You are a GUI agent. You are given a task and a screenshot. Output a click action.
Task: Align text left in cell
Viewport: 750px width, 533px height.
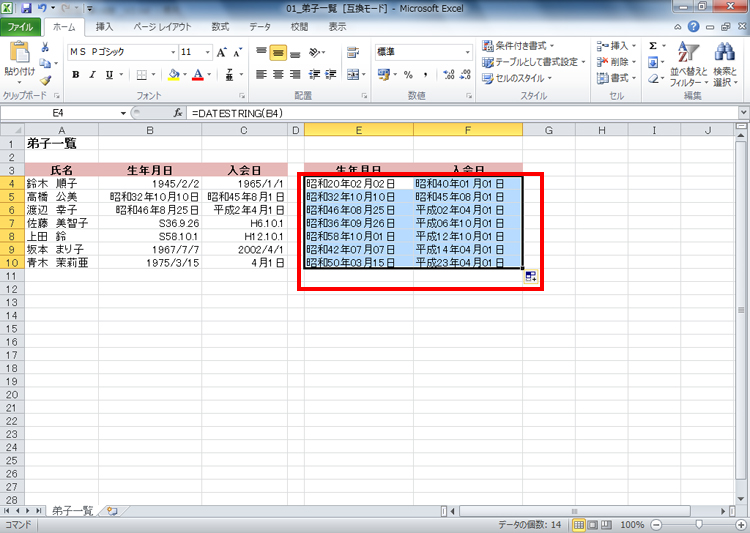click(261, 75)
